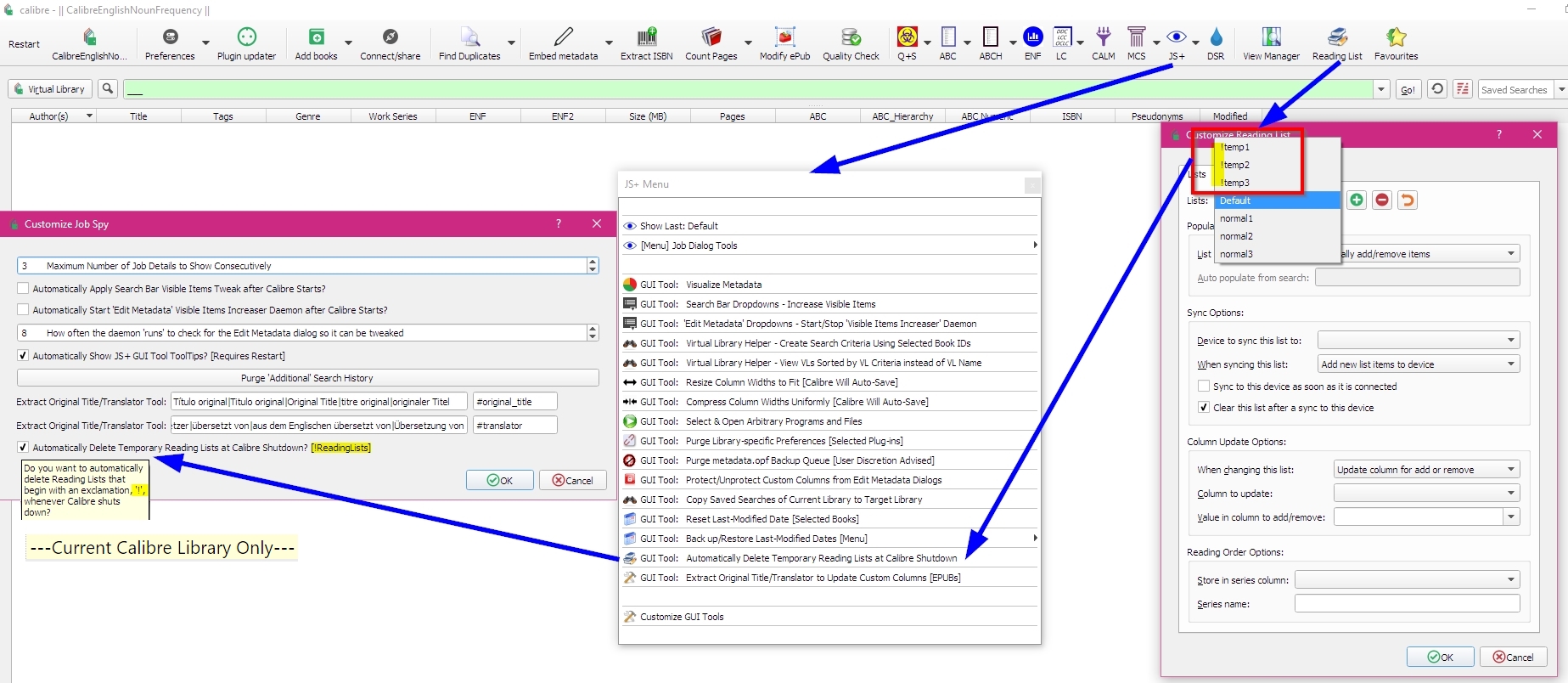
Task: Click the #translator column field
Action: tap(514, 426)
